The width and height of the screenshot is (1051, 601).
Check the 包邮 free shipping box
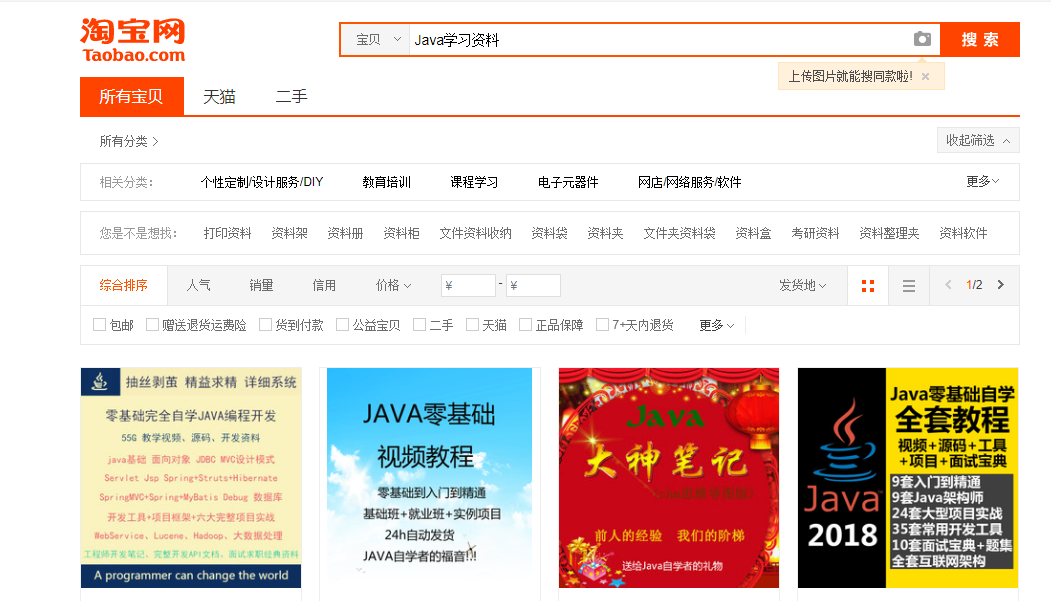point(99,325)
